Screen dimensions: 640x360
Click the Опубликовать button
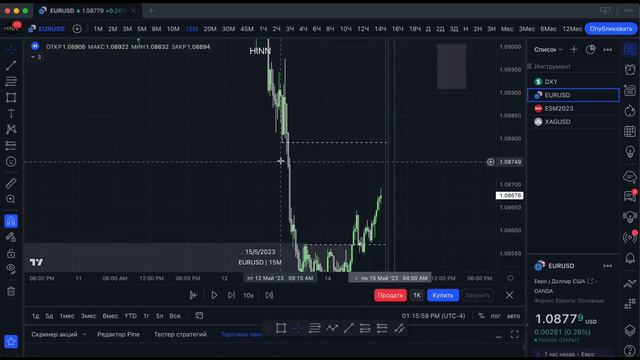(x=611, y=29)
